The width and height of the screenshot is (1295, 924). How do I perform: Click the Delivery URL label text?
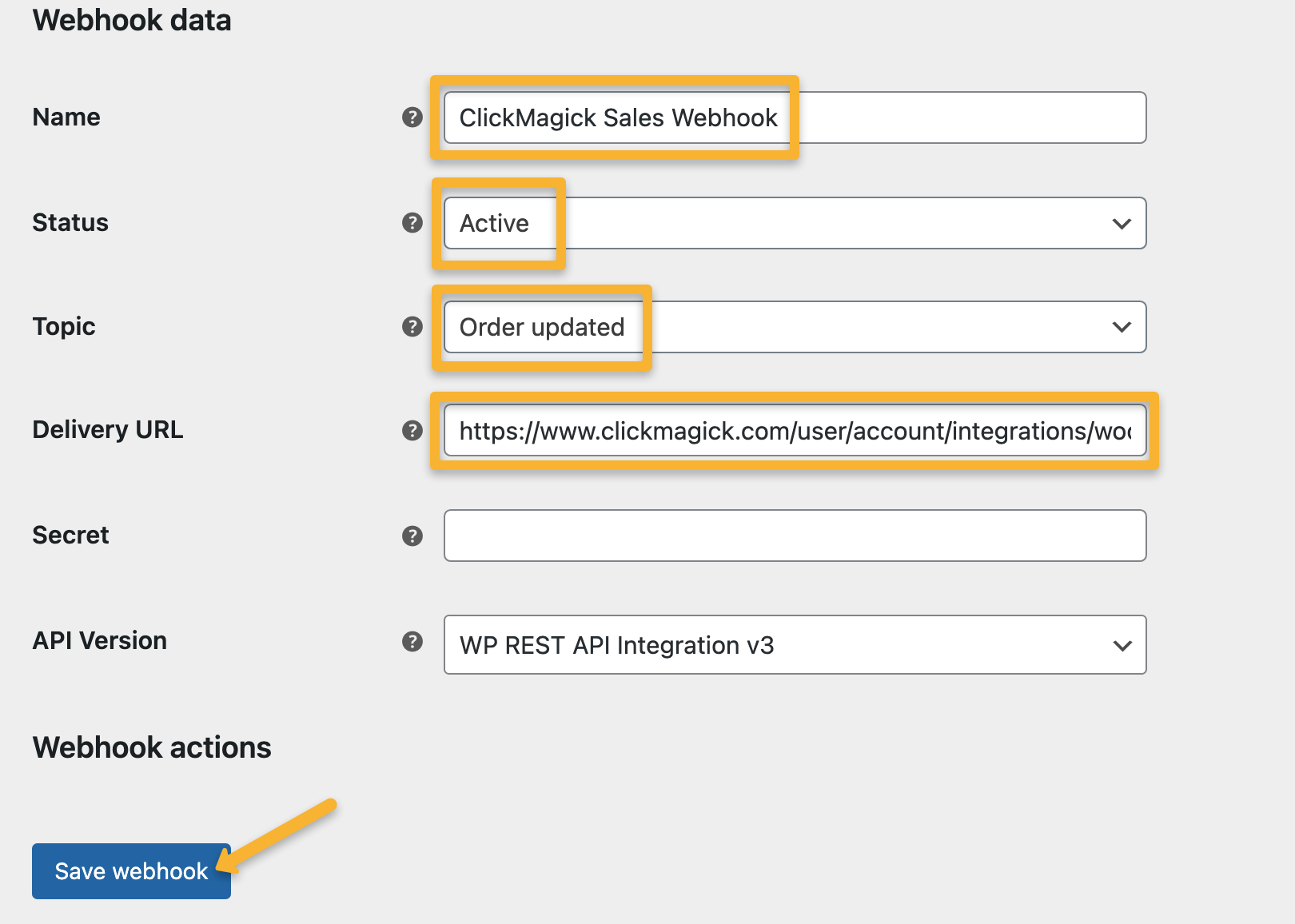[x=108, y=430]
